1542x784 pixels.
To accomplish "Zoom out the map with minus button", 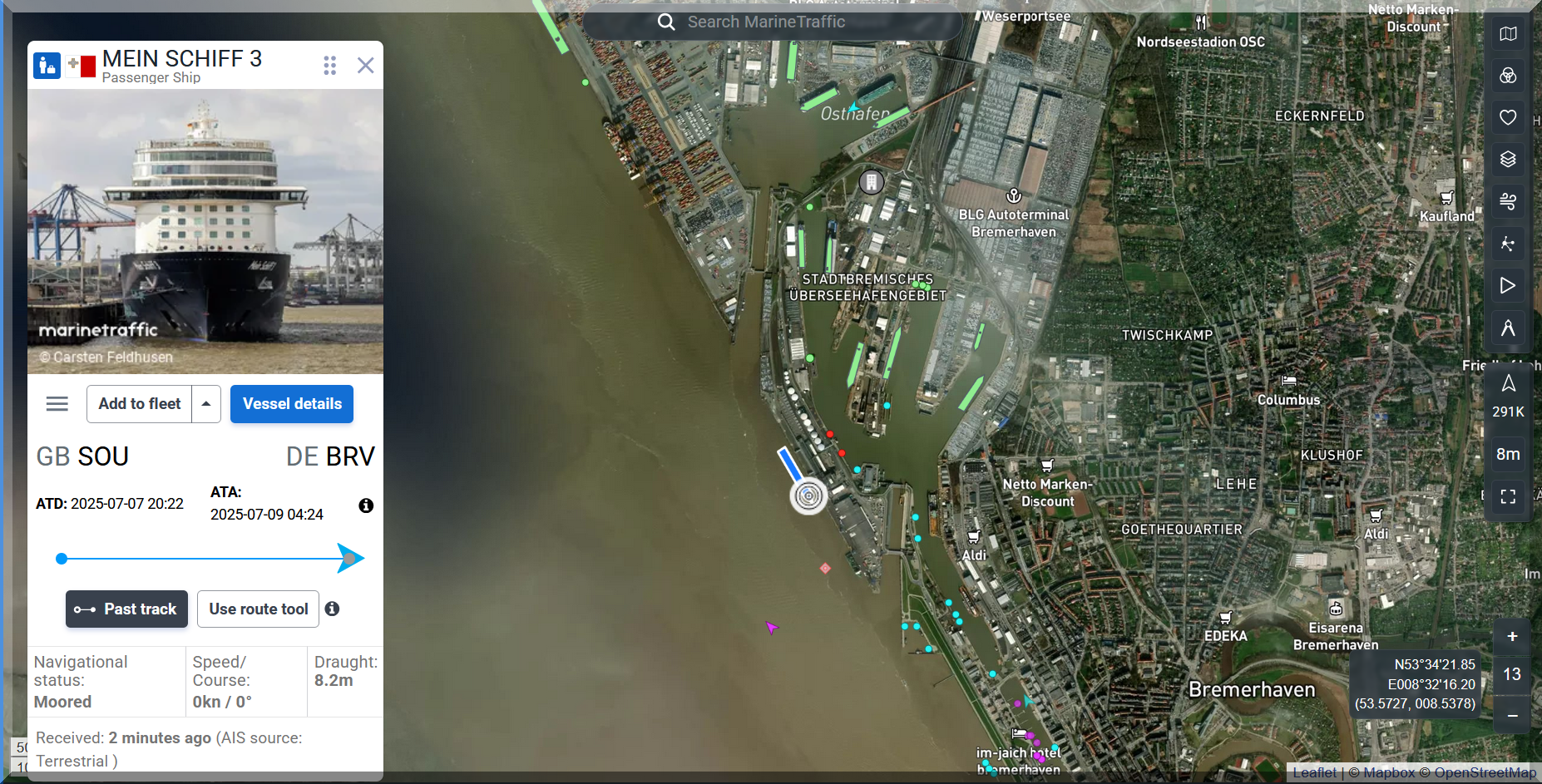I will tap(1511, 715).
